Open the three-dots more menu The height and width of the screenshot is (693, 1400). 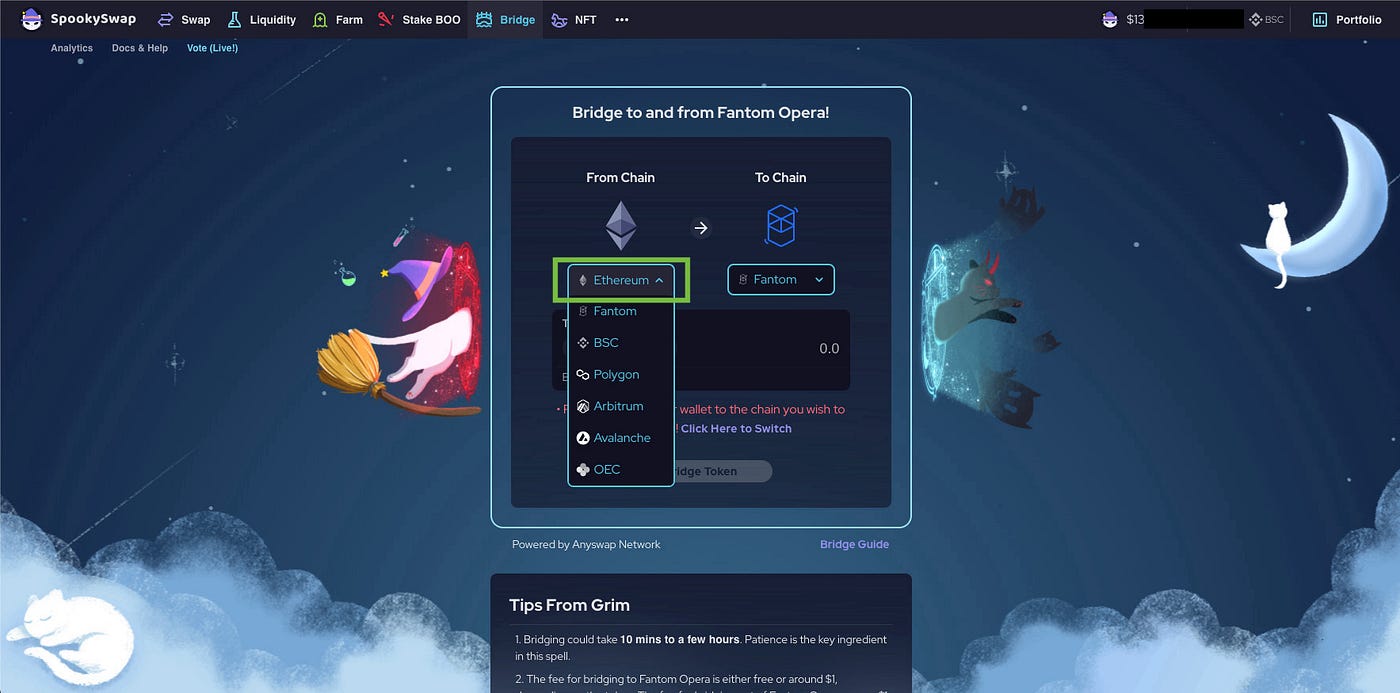coord(622,20)
